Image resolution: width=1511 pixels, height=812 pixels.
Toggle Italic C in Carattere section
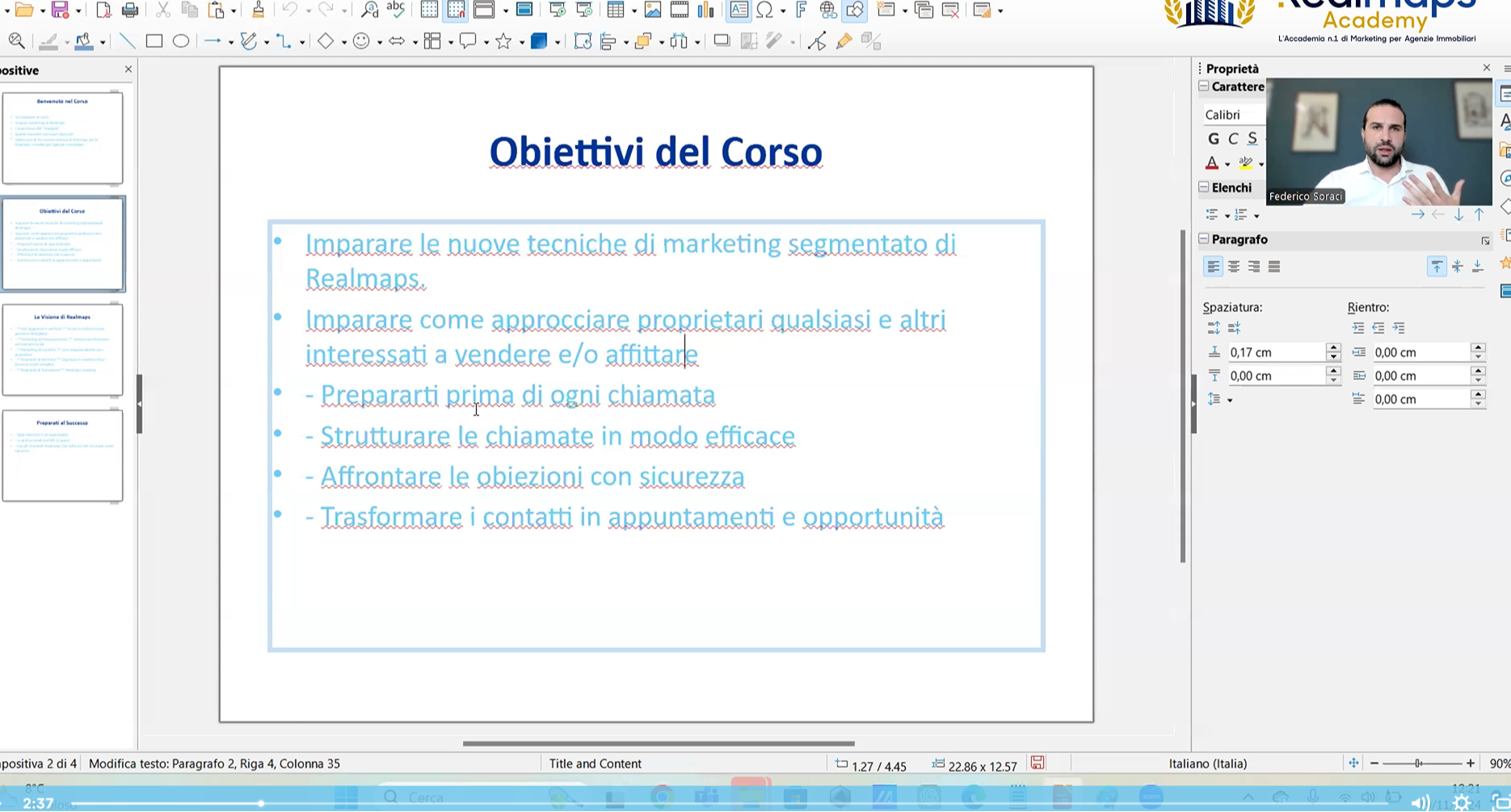click(1233, 139)
